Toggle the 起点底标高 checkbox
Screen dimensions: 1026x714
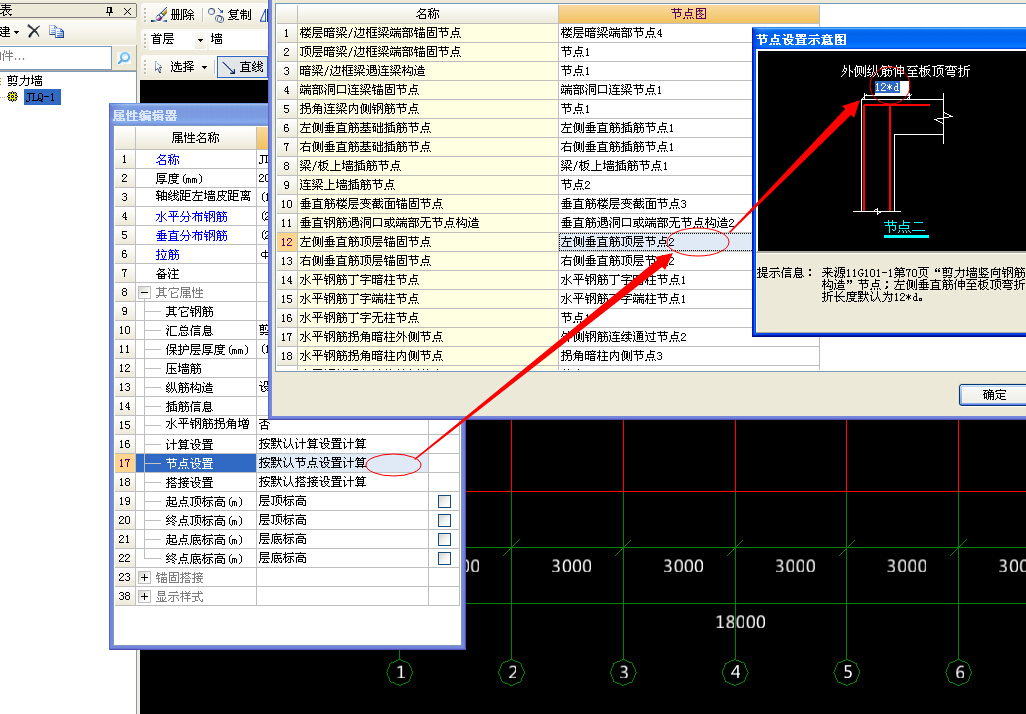[x=444, y=539]
